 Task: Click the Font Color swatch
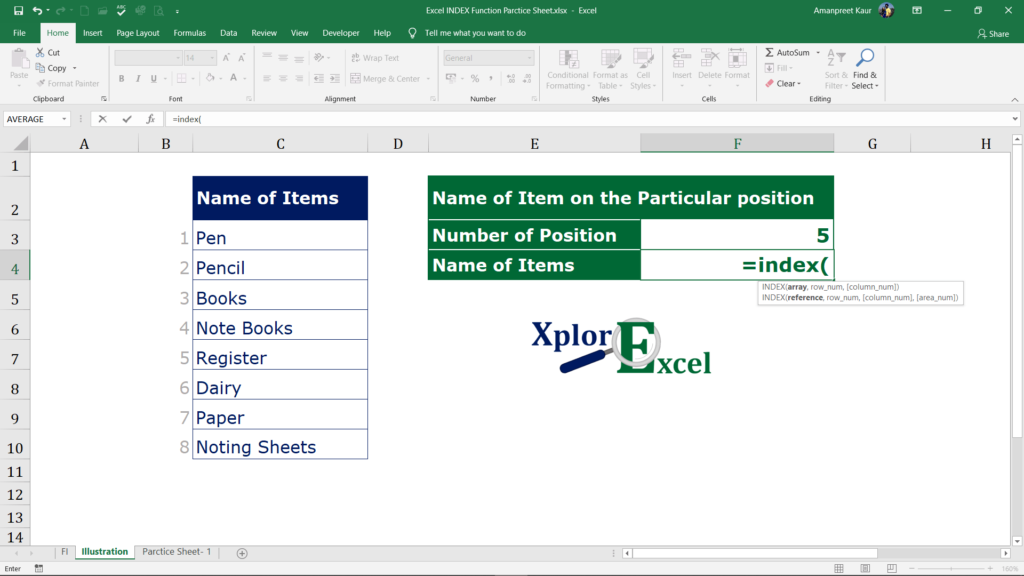(x=233, y=78)
